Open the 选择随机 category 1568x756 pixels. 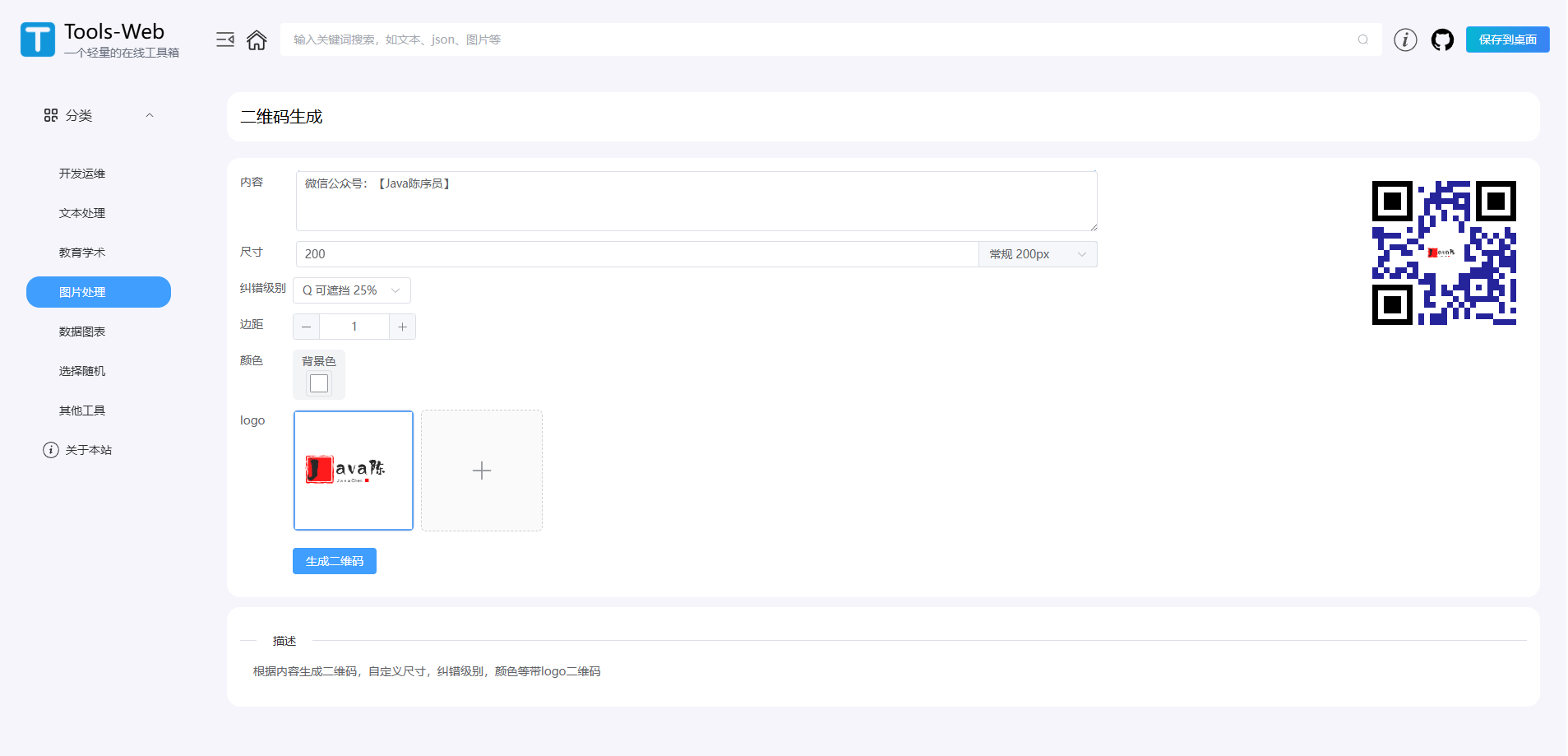tap(82, 371)
